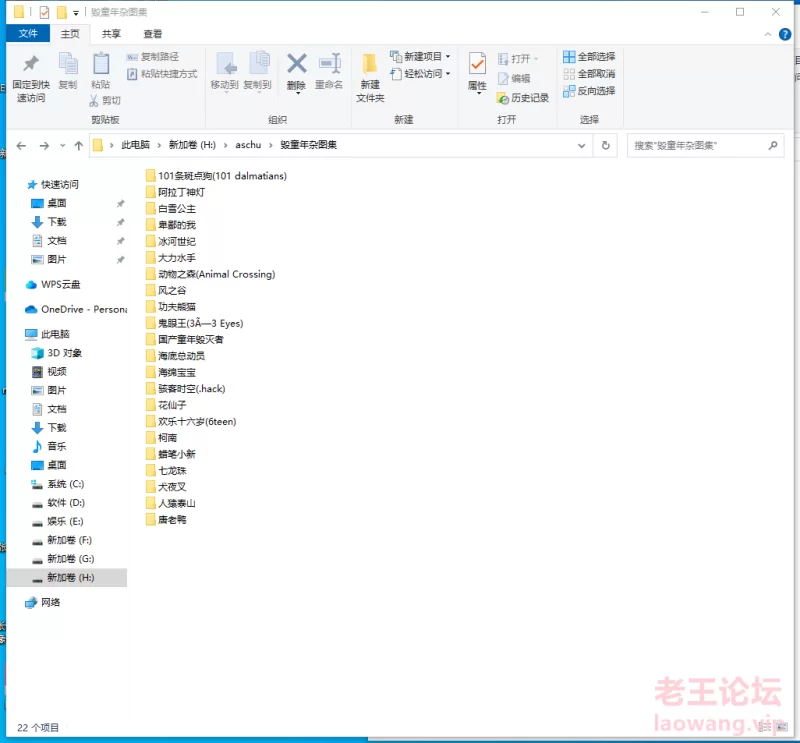Click the search magnifier icon
This screenshot has height=743, width=800.
point(773,145)
